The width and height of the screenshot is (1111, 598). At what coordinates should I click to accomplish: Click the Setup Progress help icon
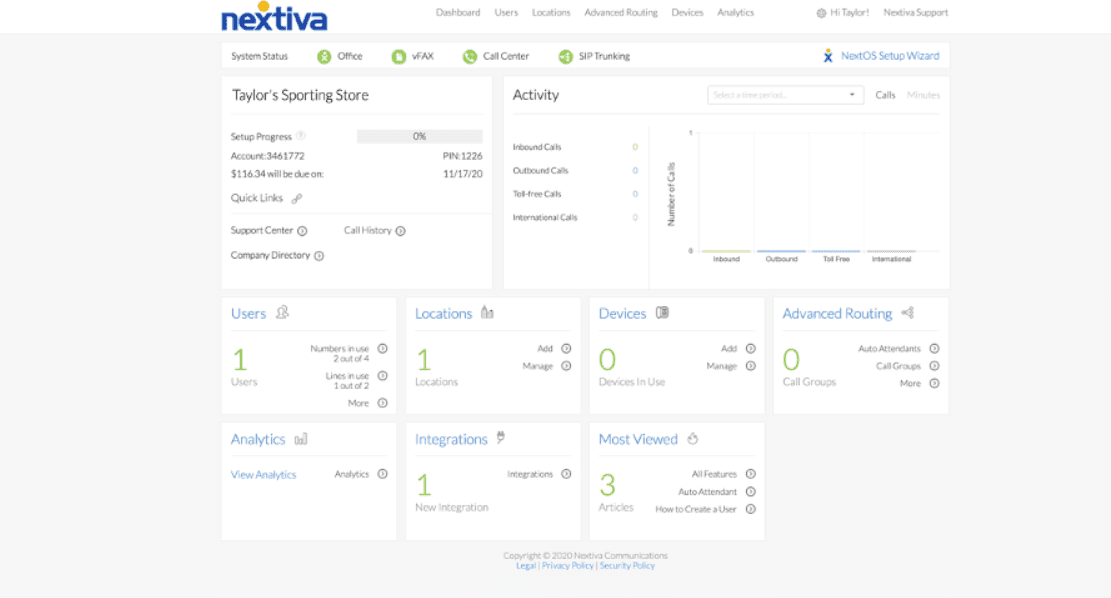point(300,135)
